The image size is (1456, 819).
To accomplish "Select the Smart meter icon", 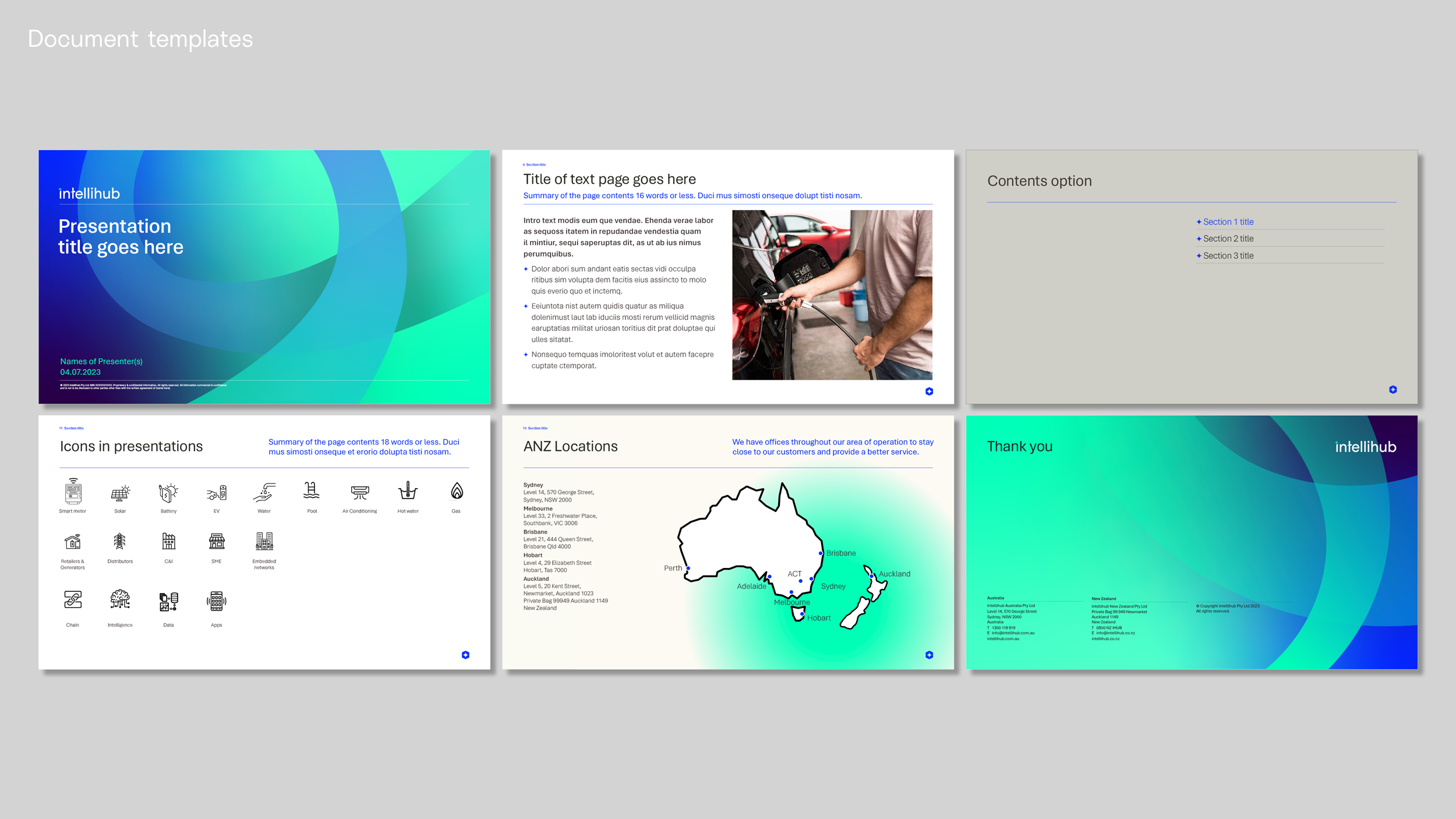I will point(72,493).
